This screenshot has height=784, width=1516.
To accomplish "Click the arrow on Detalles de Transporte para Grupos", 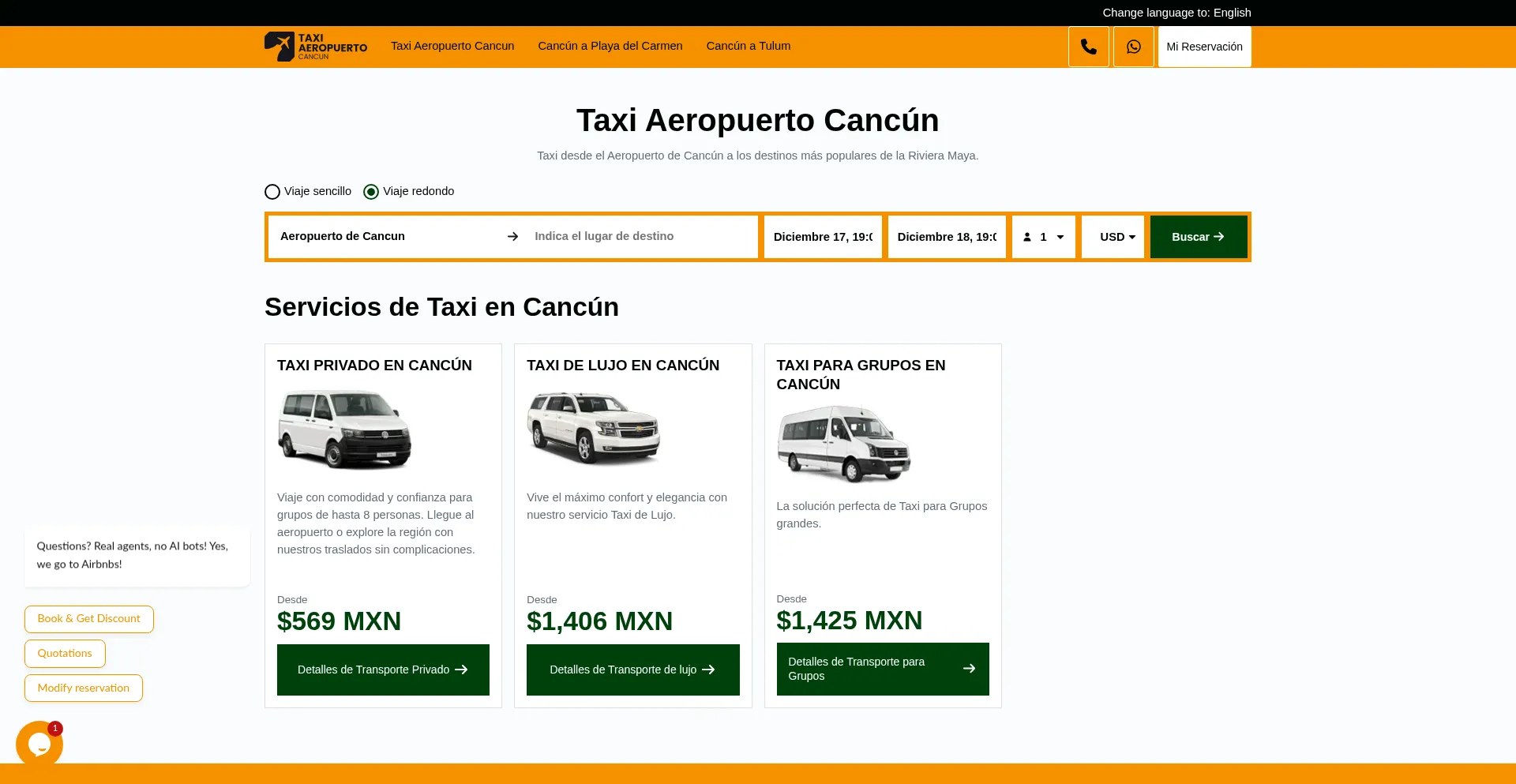I will coord(969,668).
